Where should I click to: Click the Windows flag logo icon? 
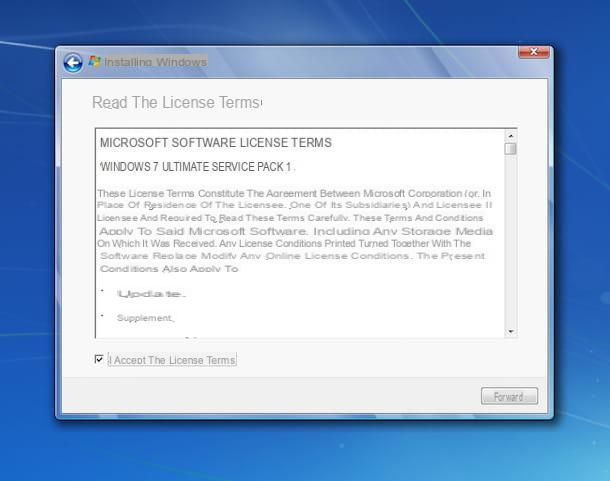[x=95, y=62]
